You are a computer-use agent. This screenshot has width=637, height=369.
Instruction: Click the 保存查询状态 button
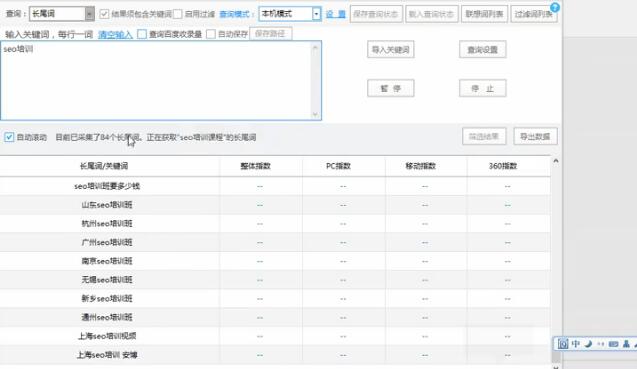point(376,14)
